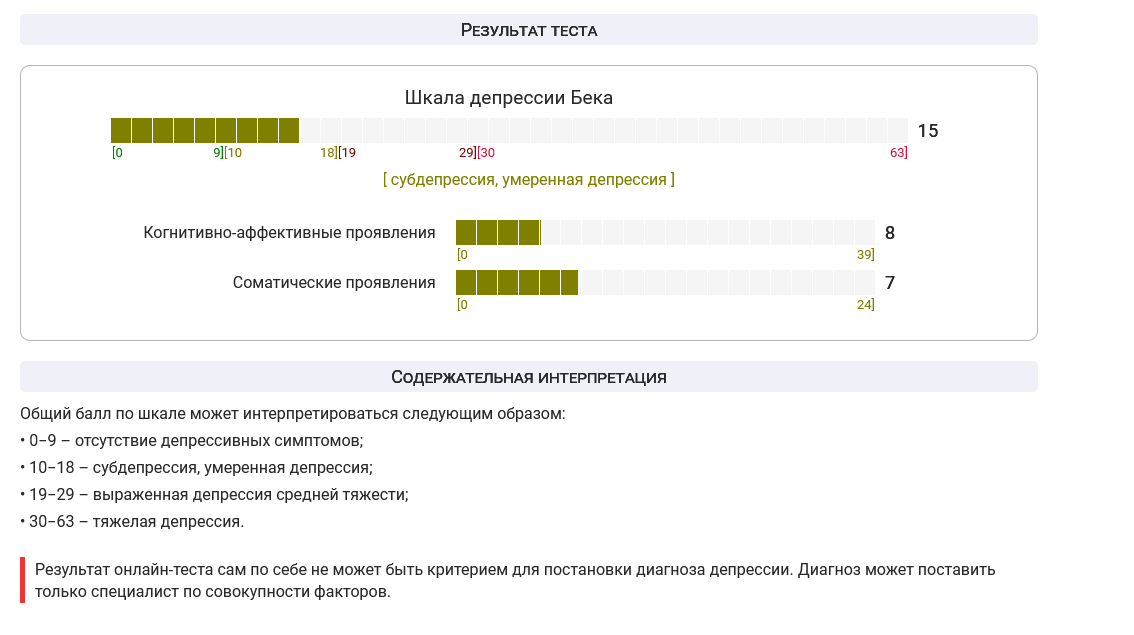Viewport: 1134px width, 635px height.
Task: Click the 0–9 отсутствие депрессивных симптомов line
Action: (x=192, y=440)
